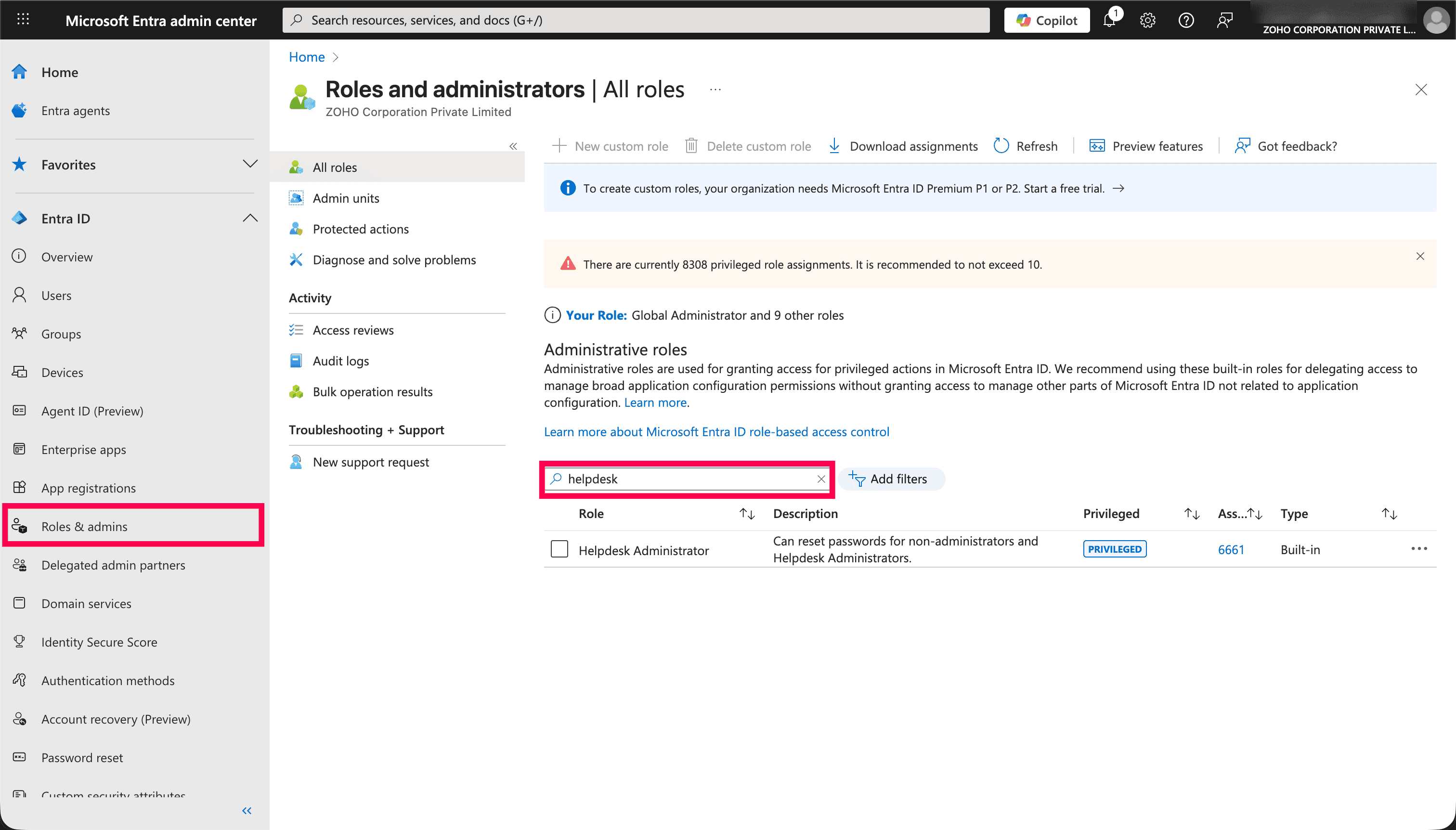Open Entra ID Overview
This screenshot has height=830, width=1456.
click(x=67, y=257)
